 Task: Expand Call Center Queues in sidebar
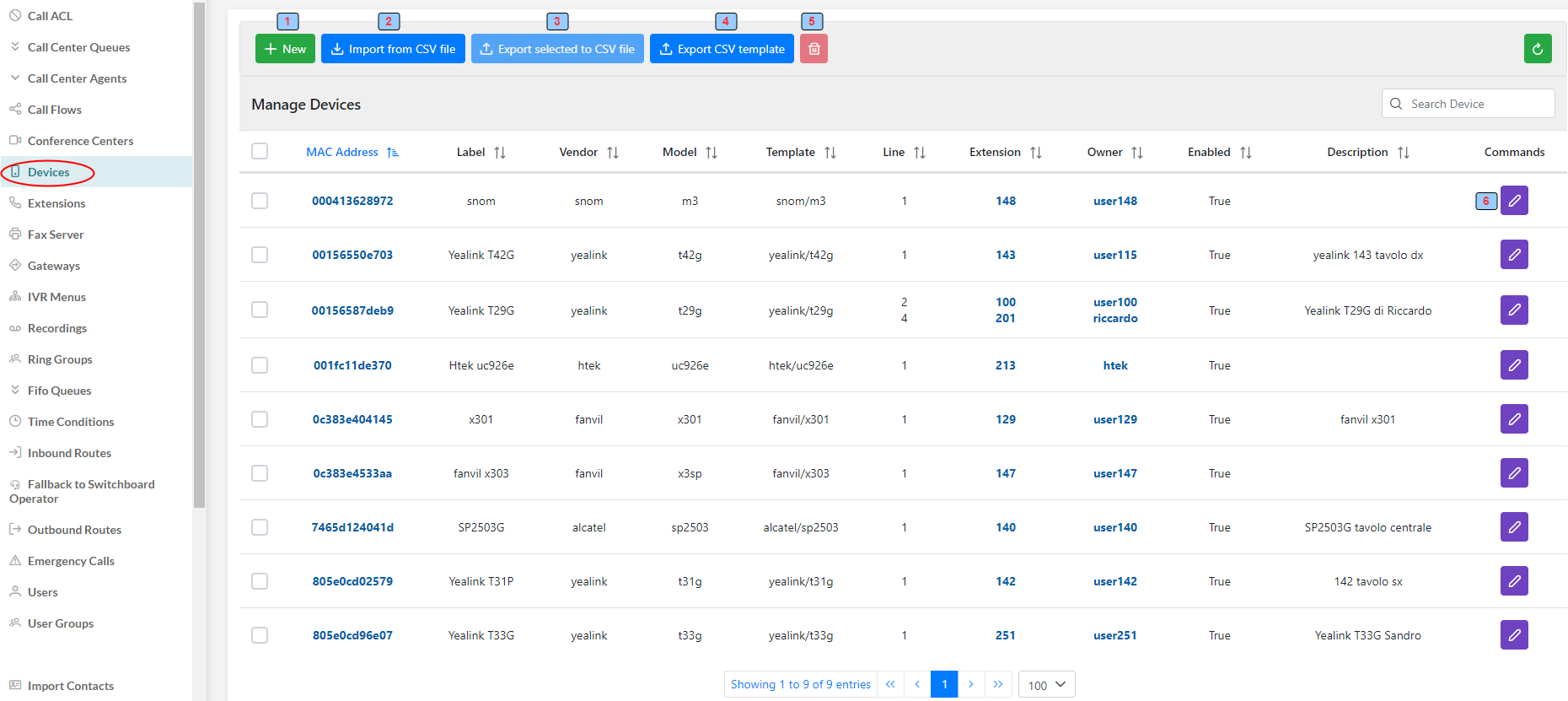96,47
